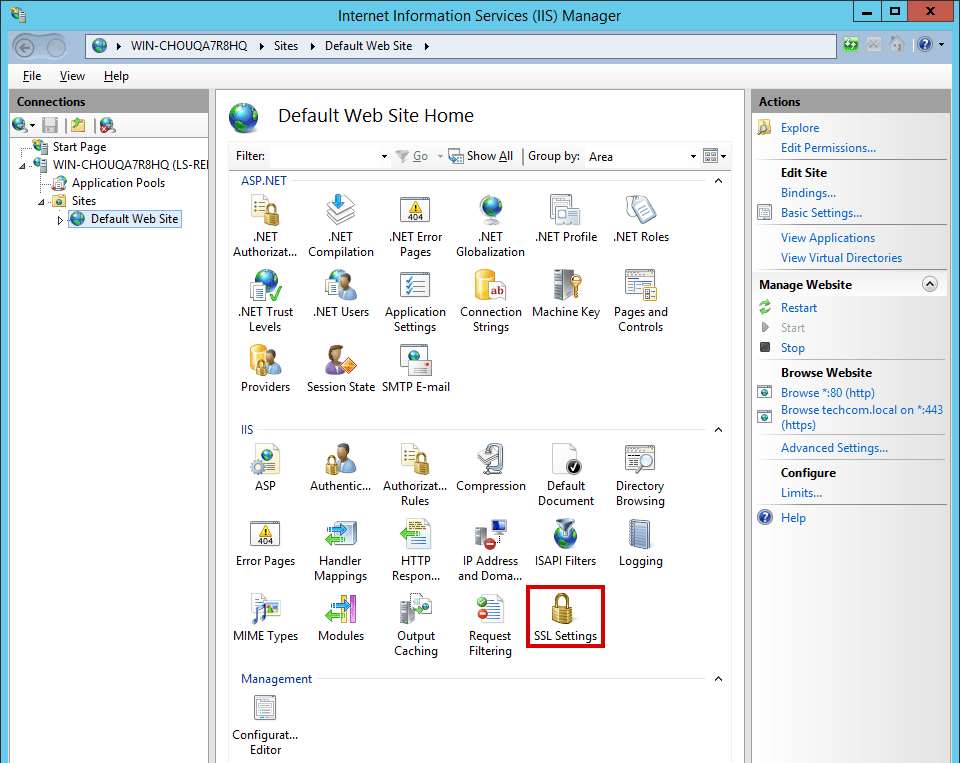Open Connection Strings feature

point(490,301)
